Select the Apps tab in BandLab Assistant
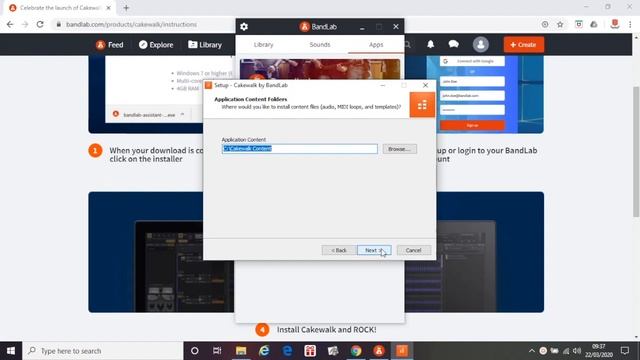The height and width of the screenshot is (360, 640). tap(376, 44)
